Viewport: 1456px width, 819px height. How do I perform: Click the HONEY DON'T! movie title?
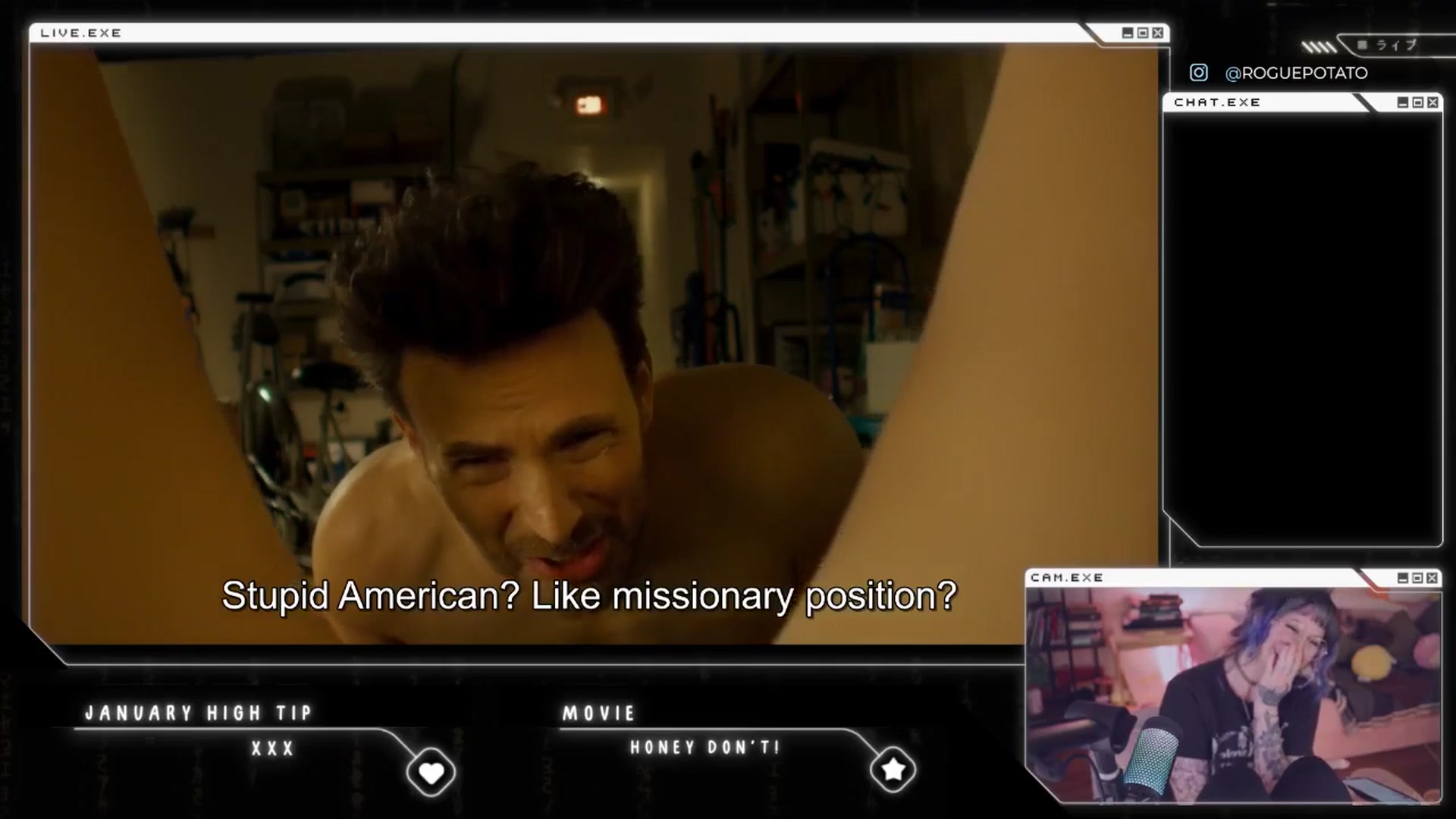(x=705, y=748)
